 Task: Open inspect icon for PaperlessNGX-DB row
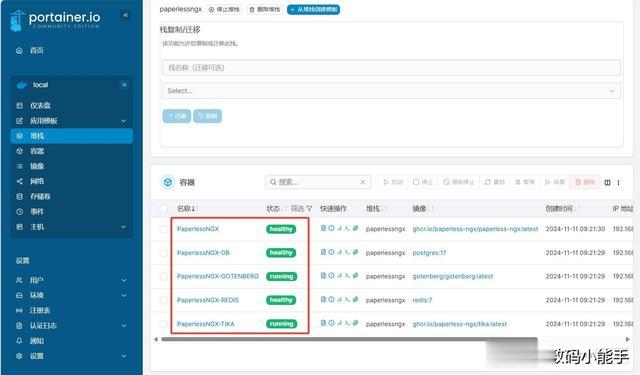point(331,252)
